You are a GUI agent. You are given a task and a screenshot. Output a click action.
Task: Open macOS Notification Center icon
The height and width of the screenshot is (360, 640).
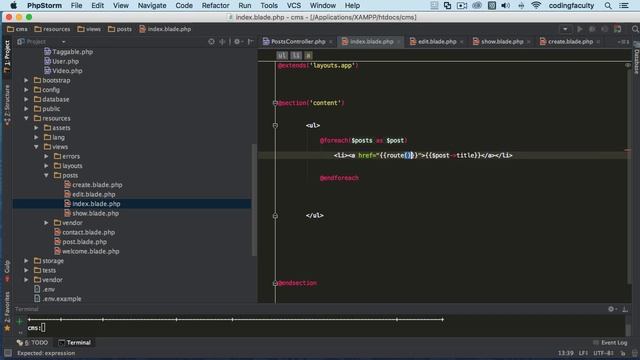pyautogui.click(x=624, y=6)
